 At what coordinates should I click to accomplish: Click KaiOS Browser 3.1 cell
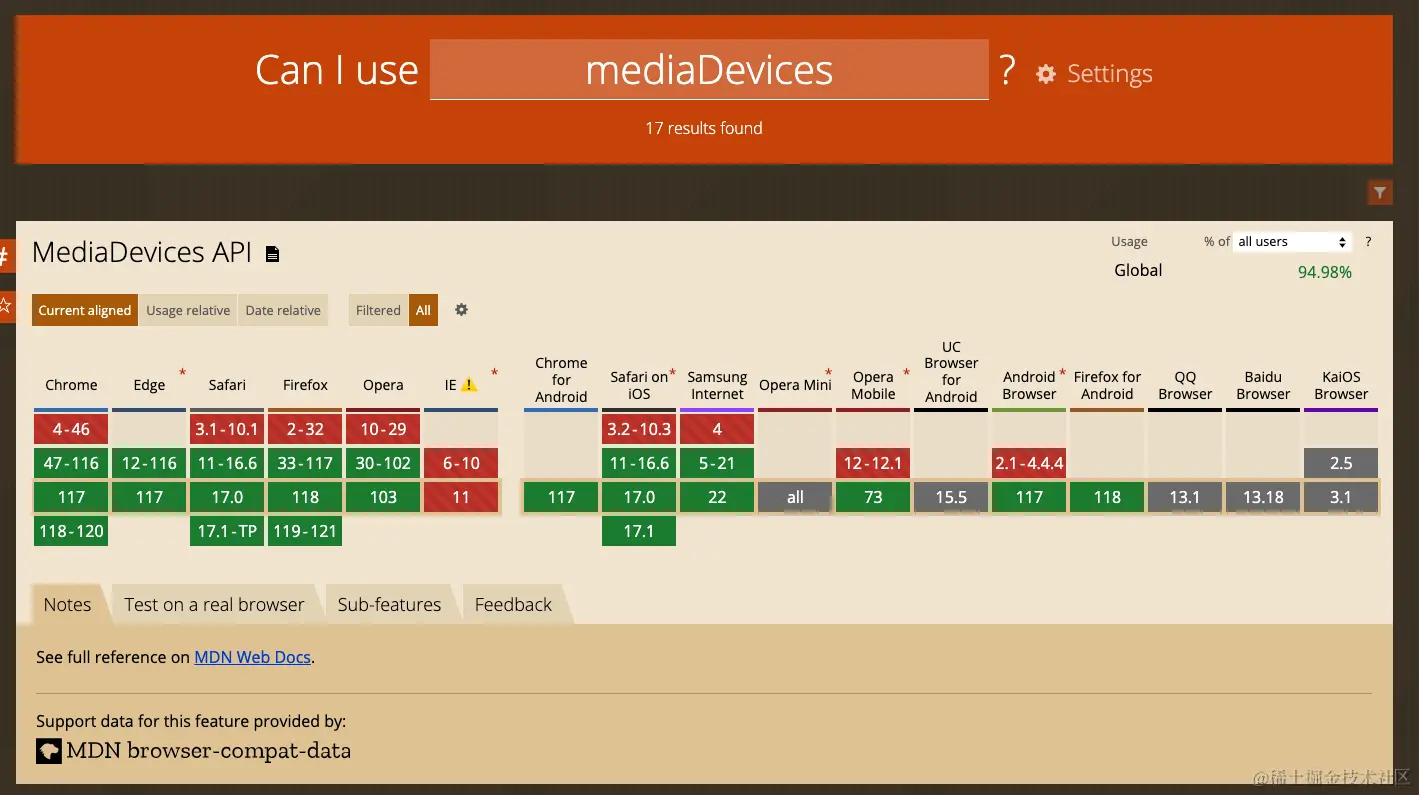pos(1341,497)
